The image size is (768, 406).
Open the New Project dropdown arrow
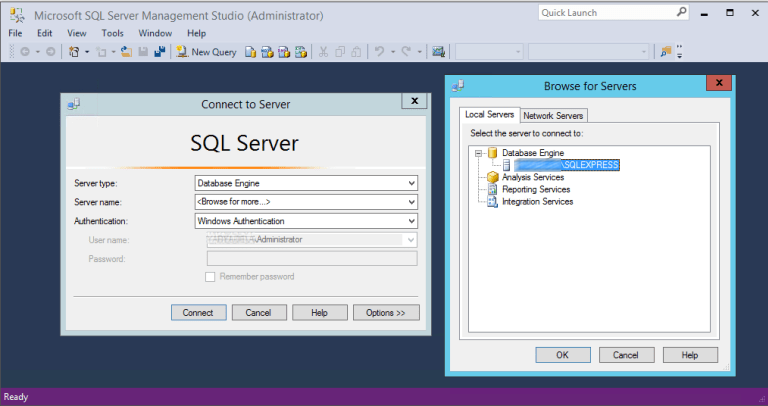(x=87, y=51)
